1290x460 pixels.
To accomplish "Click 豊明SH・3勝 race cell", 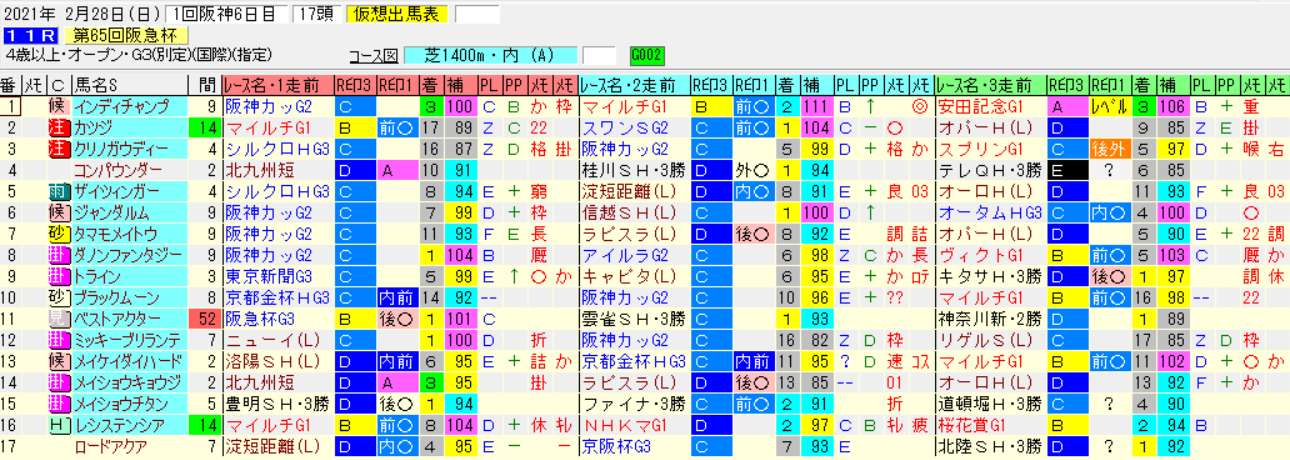I will coord(277,402).
